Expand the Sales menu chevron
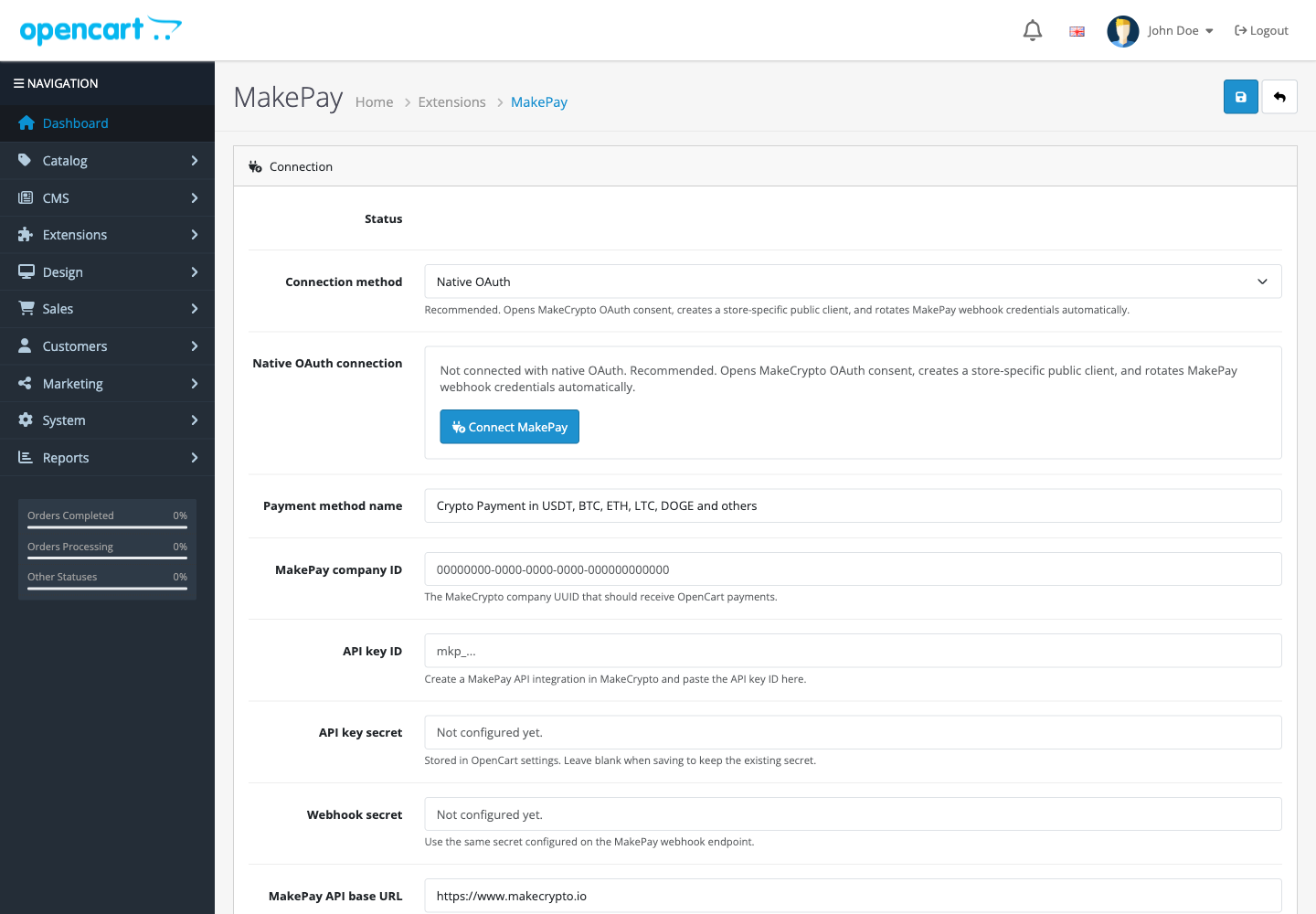This screenshot has width=1316, height=914. [195, 309]
